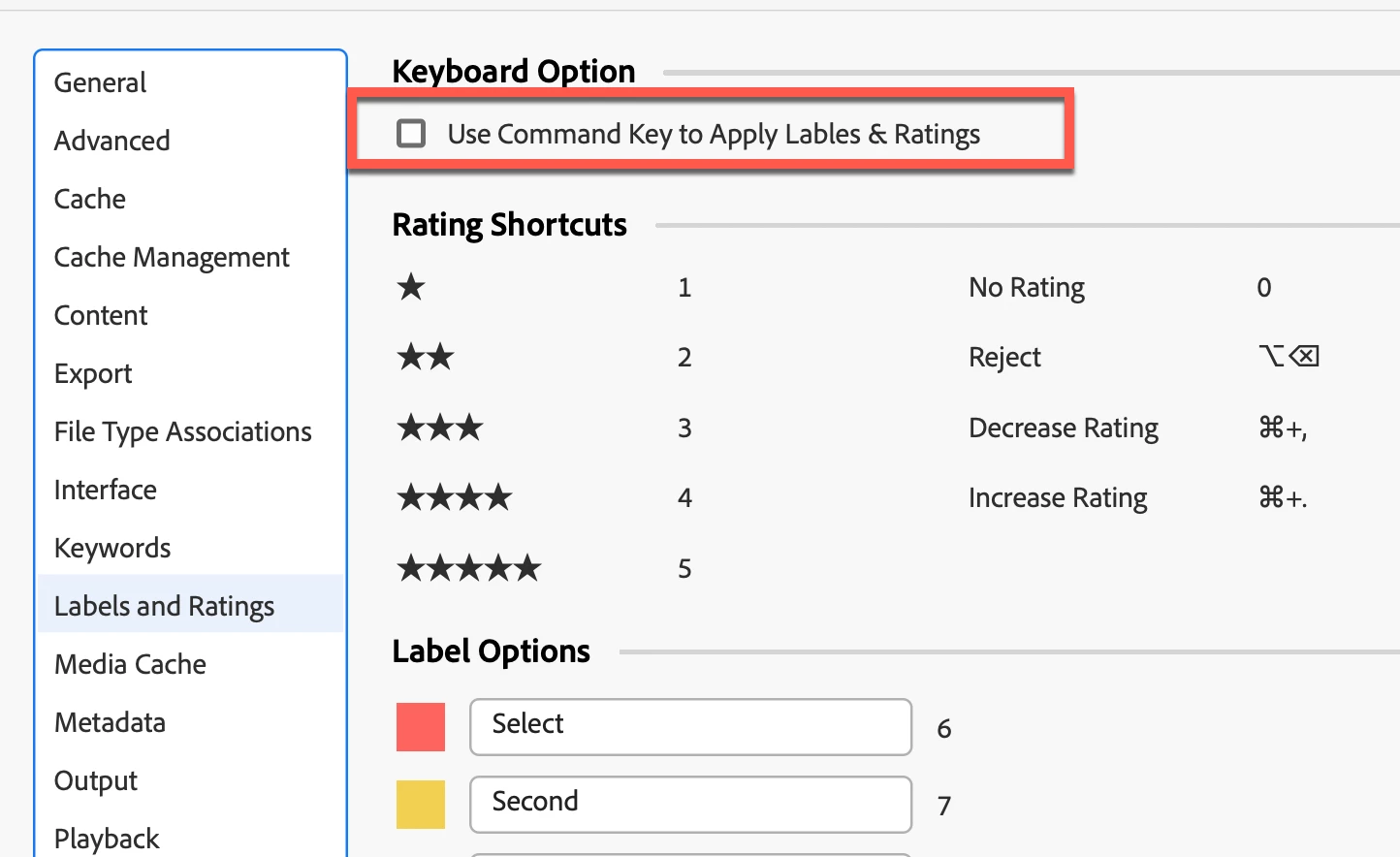Click the yellow label color swatch
The height and width of the screenshot is (857, 1400).
(x=421, y=805)
